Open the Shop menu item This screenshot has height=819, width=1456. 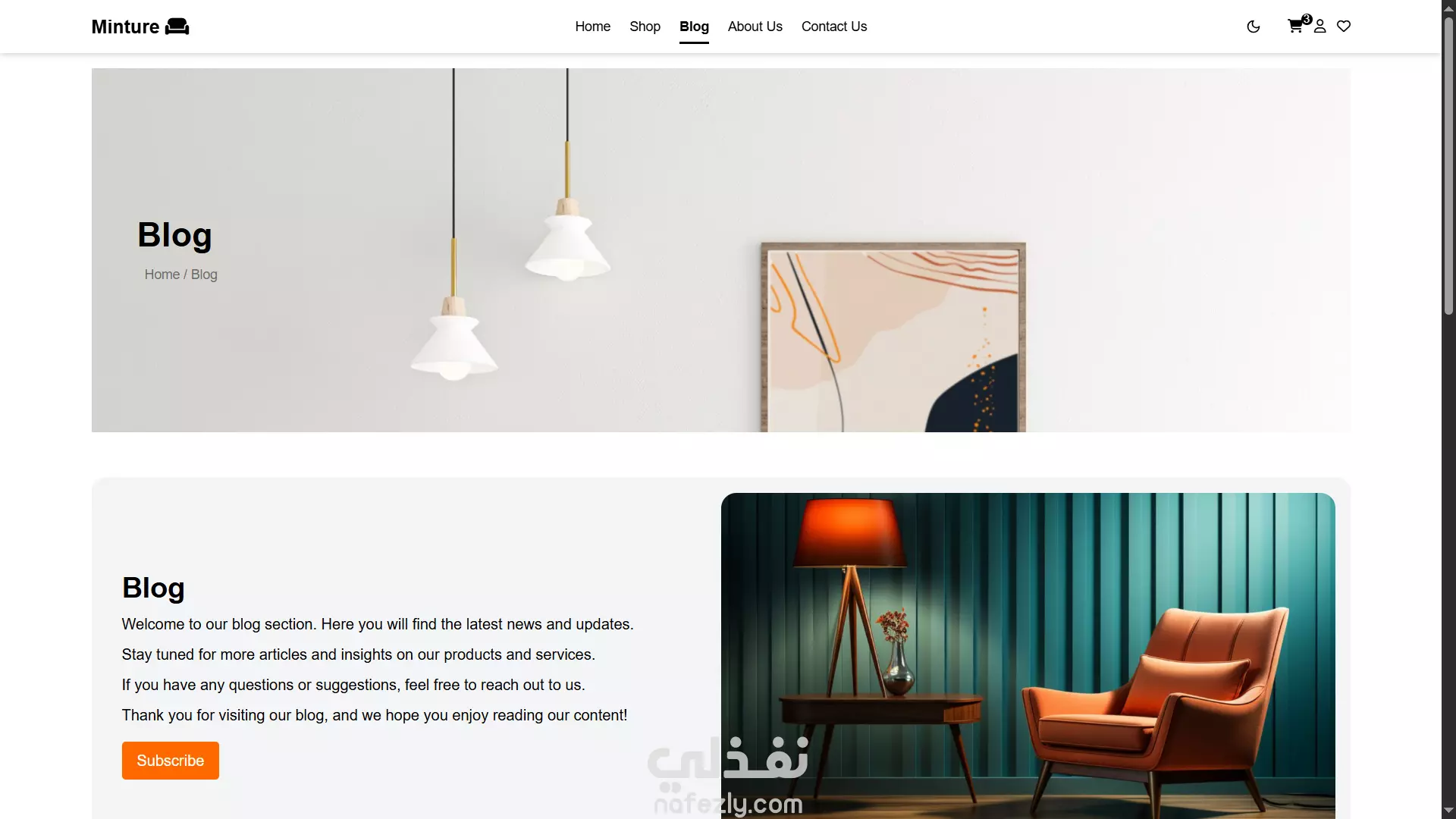tap(645, 27)
